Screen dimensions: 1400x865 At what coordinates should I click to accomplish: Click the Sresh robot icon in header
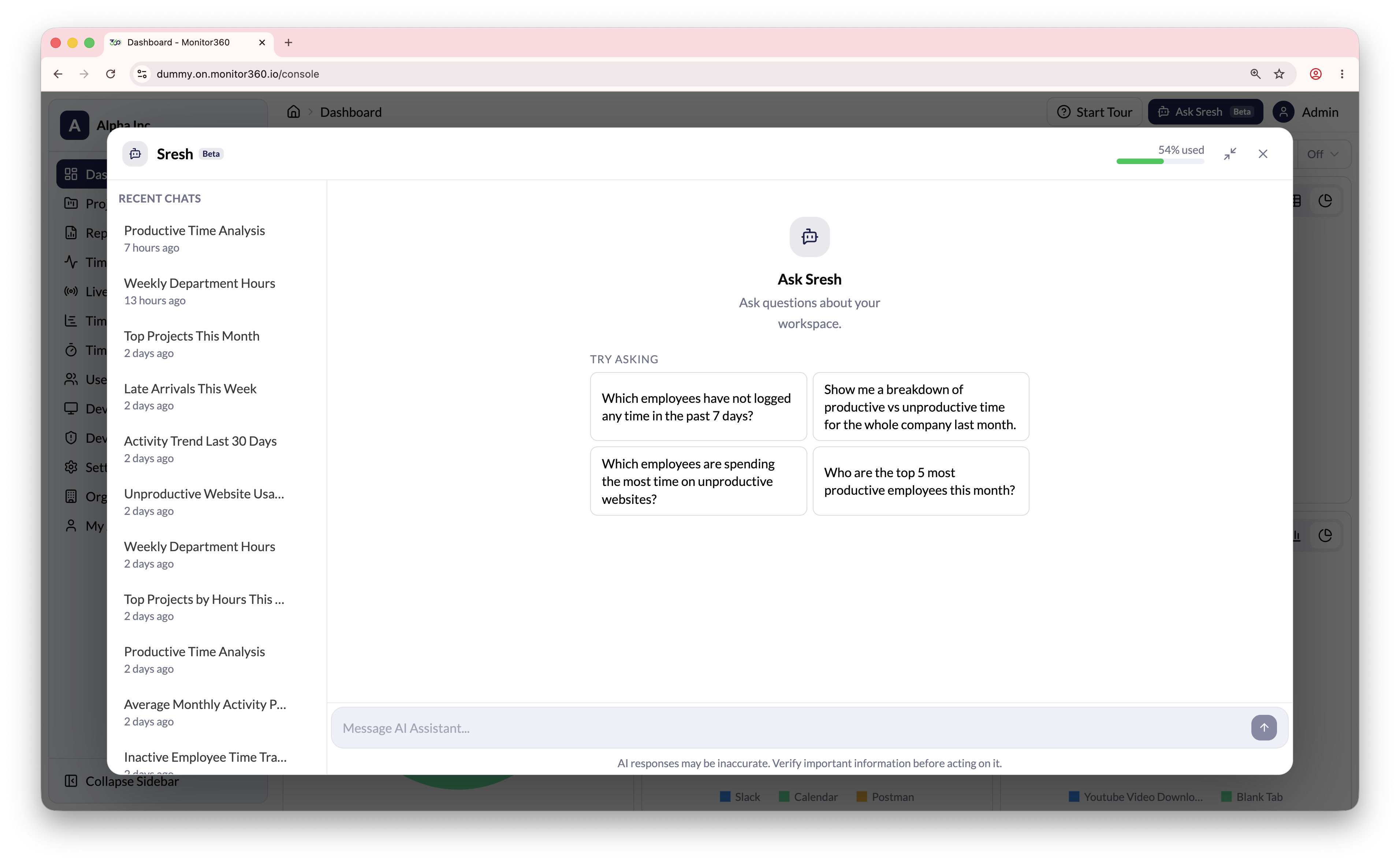pyautogui.click(x=135, y=154)
